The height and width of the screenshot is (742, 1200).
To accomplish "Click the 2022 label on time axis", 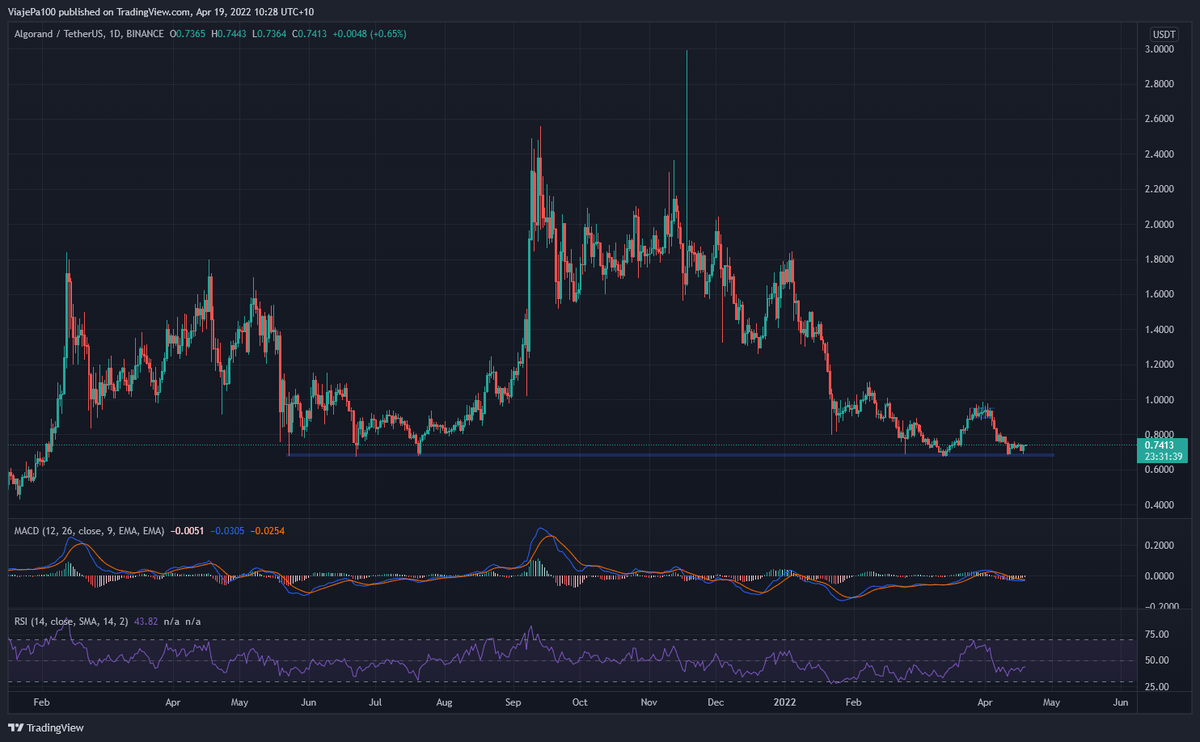I will [x=785, y=704].
